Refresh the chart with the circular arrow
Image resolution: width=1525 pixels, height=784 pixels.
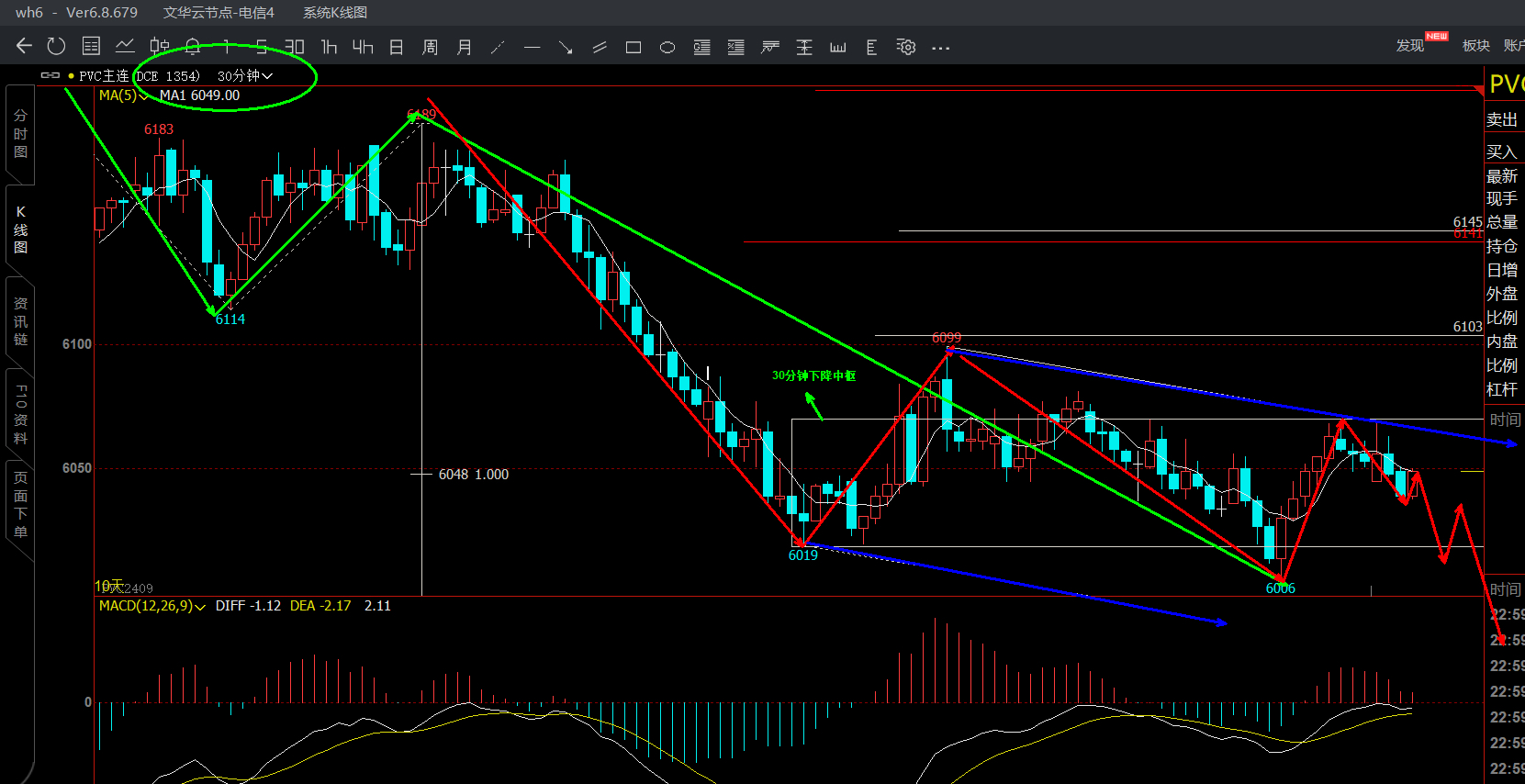coord(56,46)
